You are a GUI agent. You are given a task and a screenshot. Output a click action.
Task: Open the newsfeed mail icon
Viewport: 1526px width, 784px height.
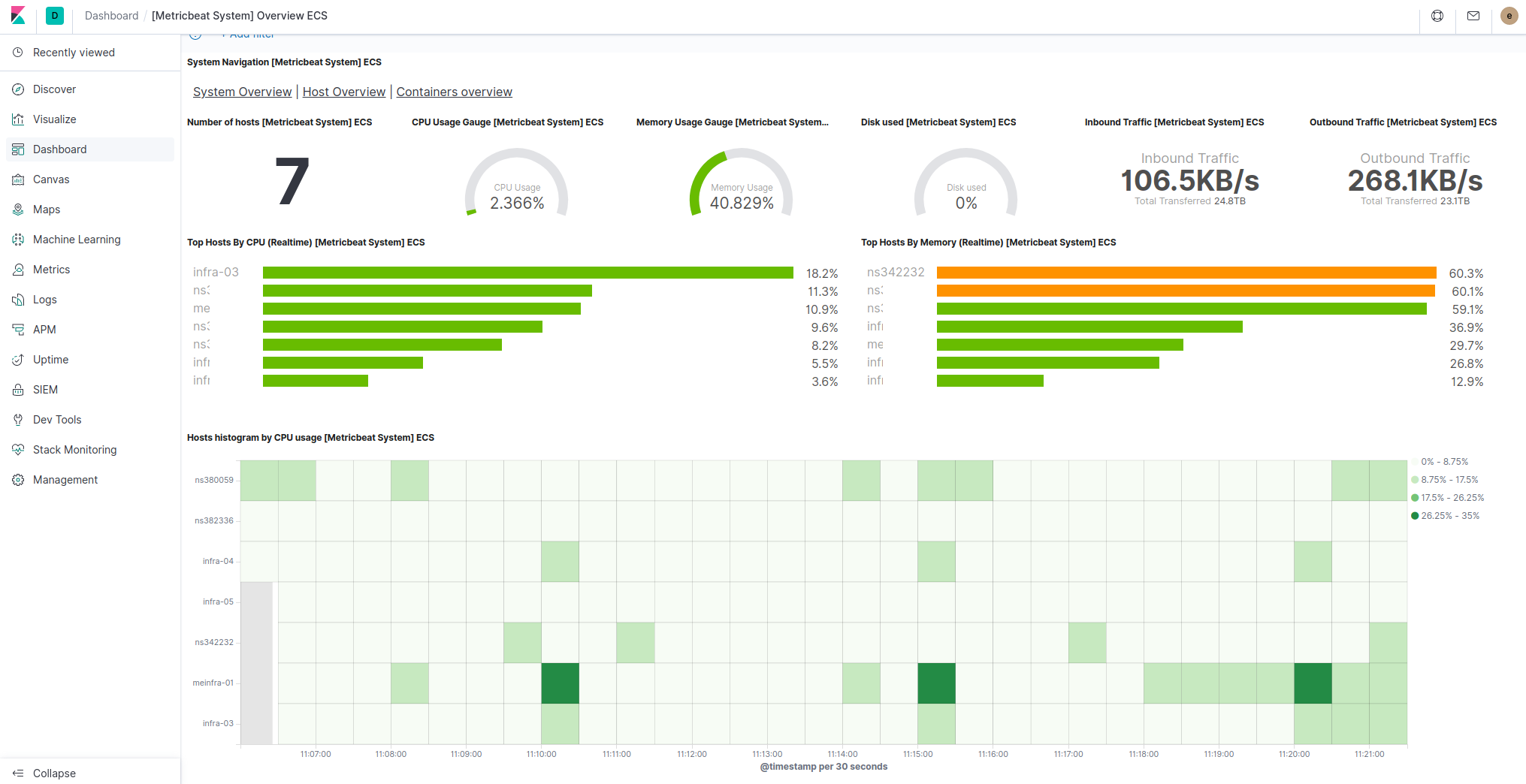[x=1473, y=16]
